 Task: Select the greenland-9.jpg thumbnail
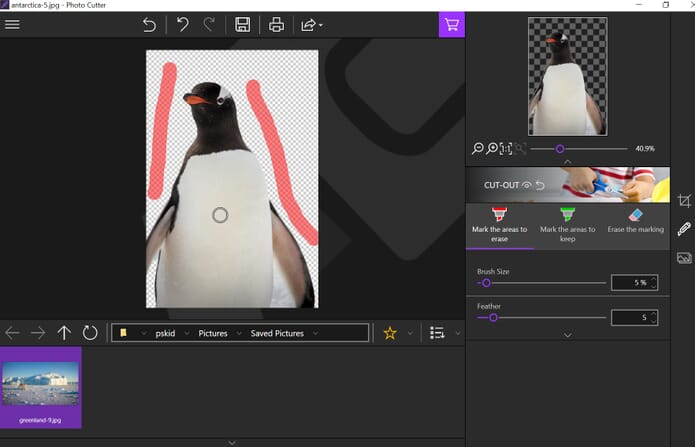[x=41, y=388]
